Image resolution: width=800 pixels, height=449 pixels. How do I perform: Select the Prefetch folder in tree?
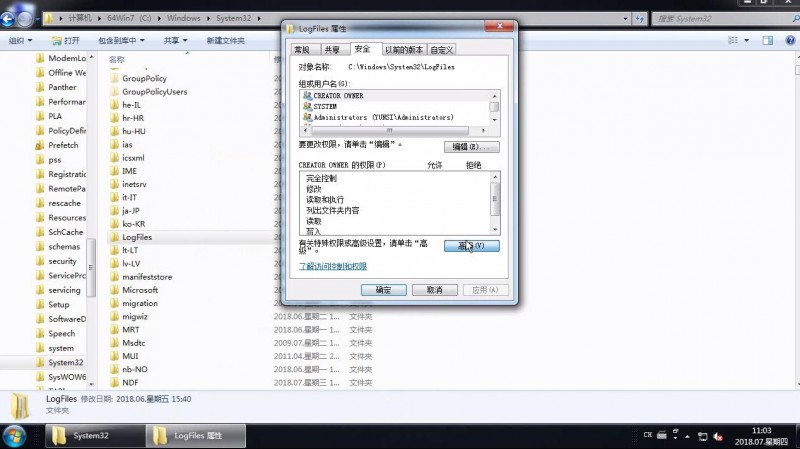pyautogui.click(x=63, y=145)
